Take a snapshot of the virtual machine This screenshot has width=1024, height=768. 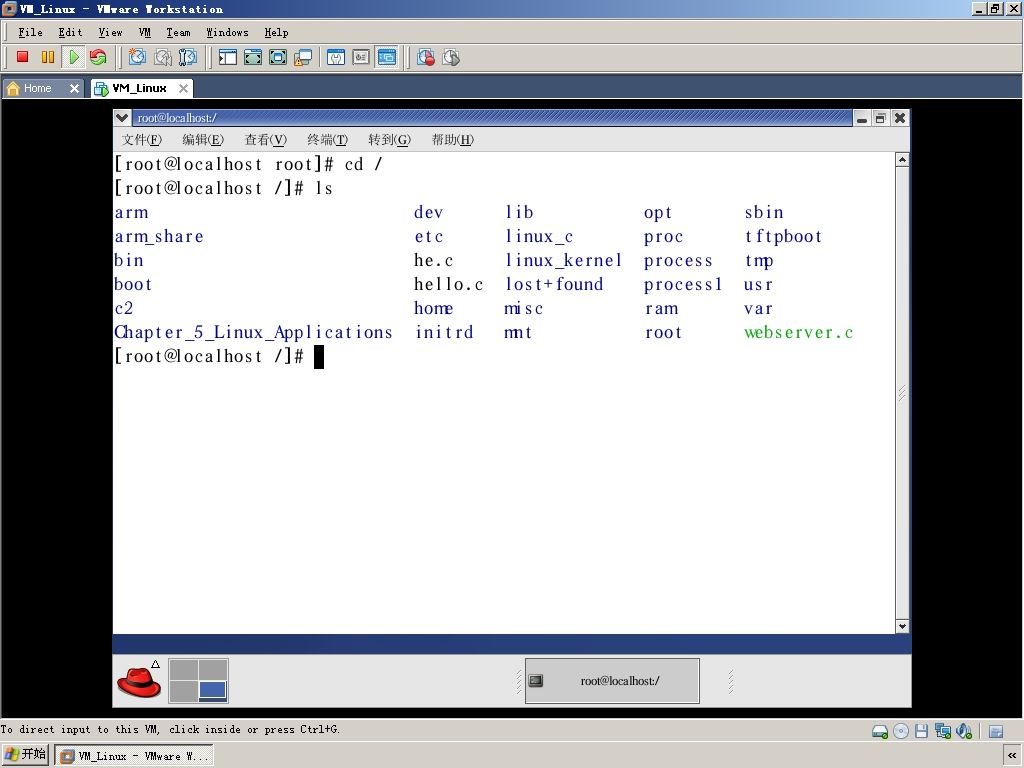pyautogui.click(x=137, y=57)
